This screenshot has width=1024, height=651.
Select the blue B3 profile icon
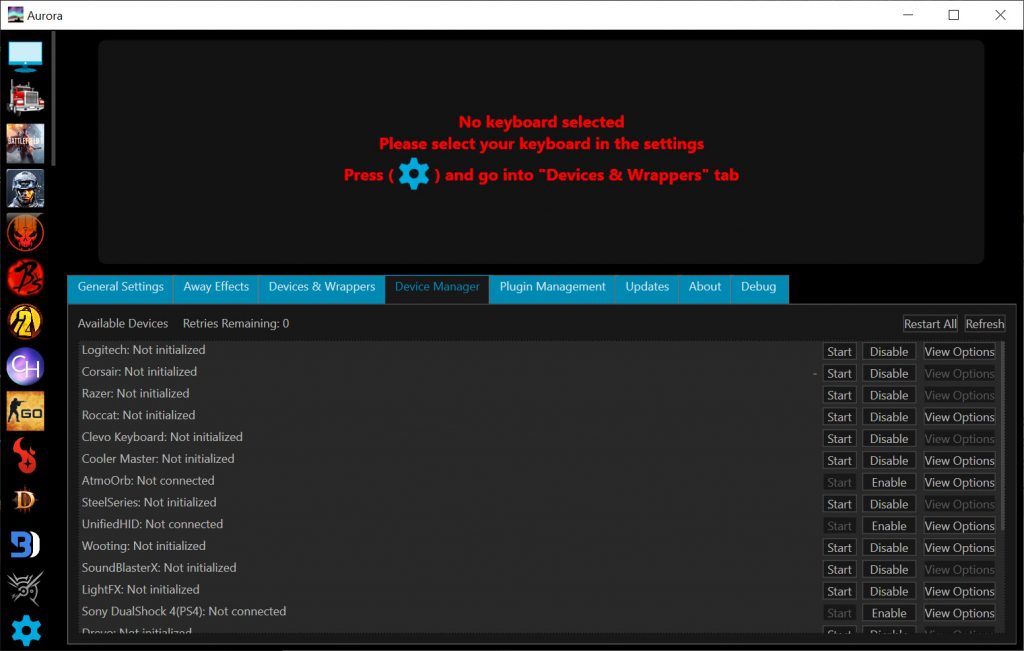click(x=25, y=545)
